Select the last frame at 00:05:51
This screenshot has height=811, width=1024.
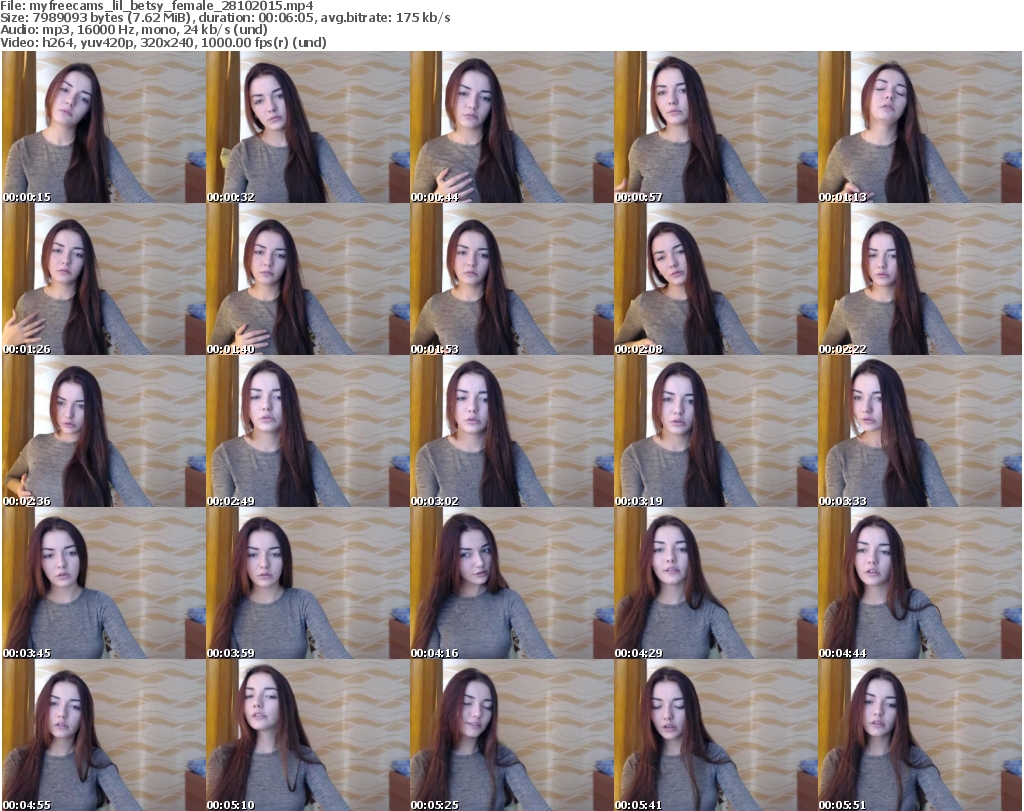[920, 735]
